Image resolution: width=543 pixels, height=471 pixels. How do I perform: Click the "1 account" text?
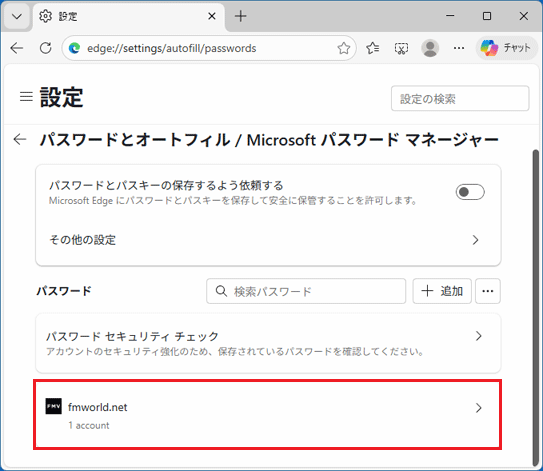(89, 425)
